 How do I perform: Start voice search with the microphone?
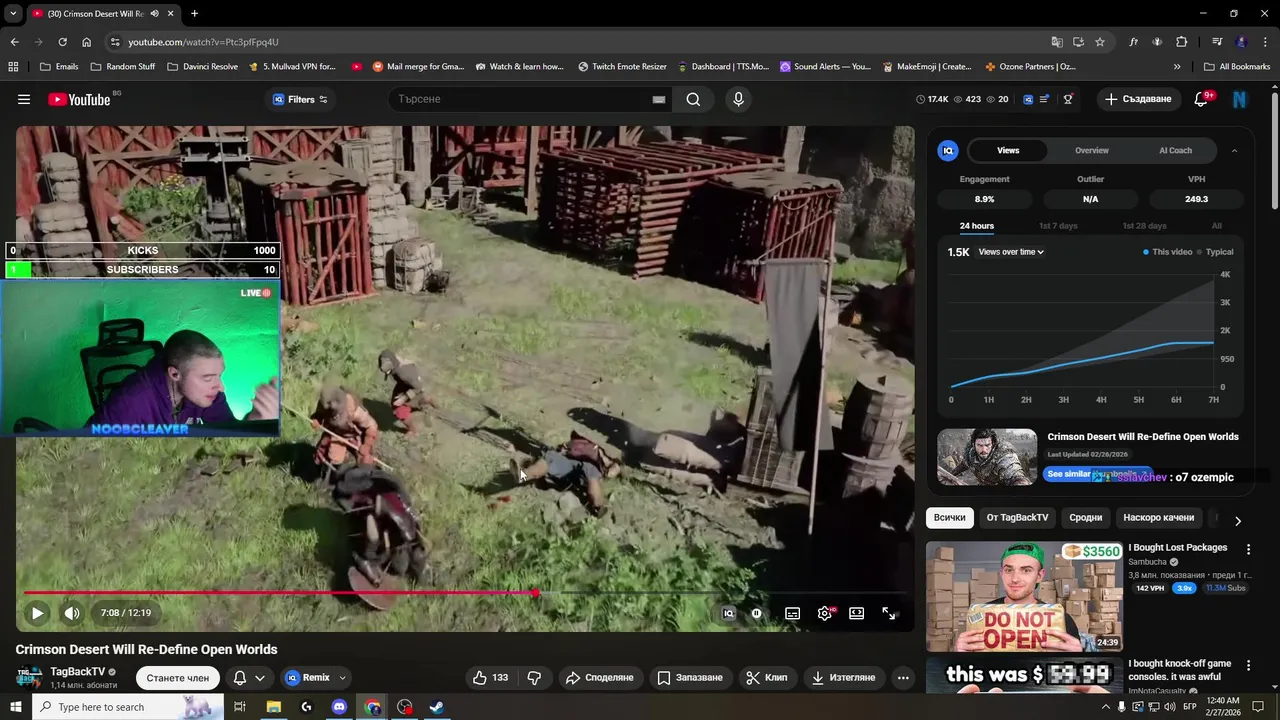point(738,99)
